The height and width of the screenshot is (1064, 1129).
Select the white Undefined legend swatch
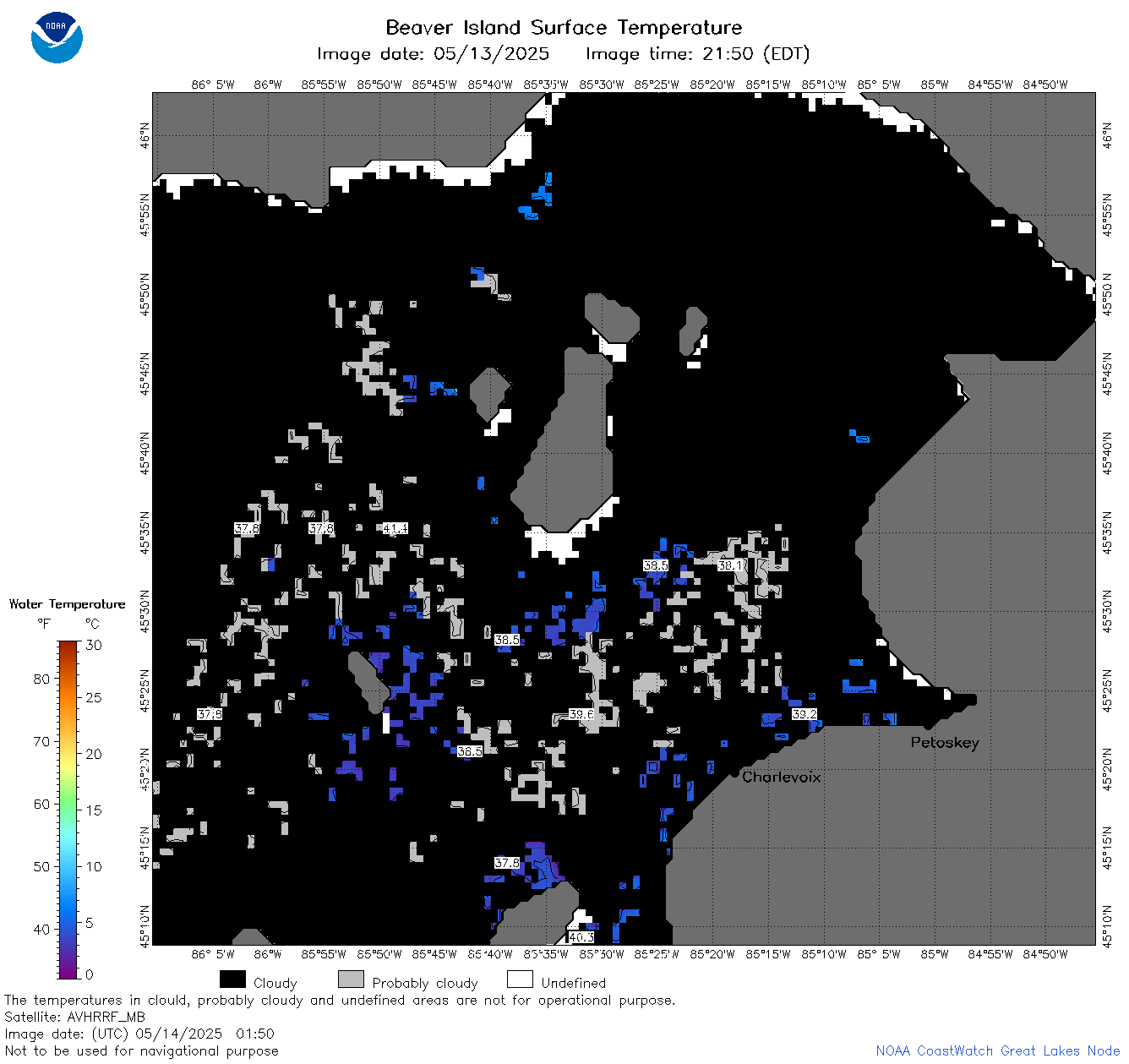pos(520,979)
